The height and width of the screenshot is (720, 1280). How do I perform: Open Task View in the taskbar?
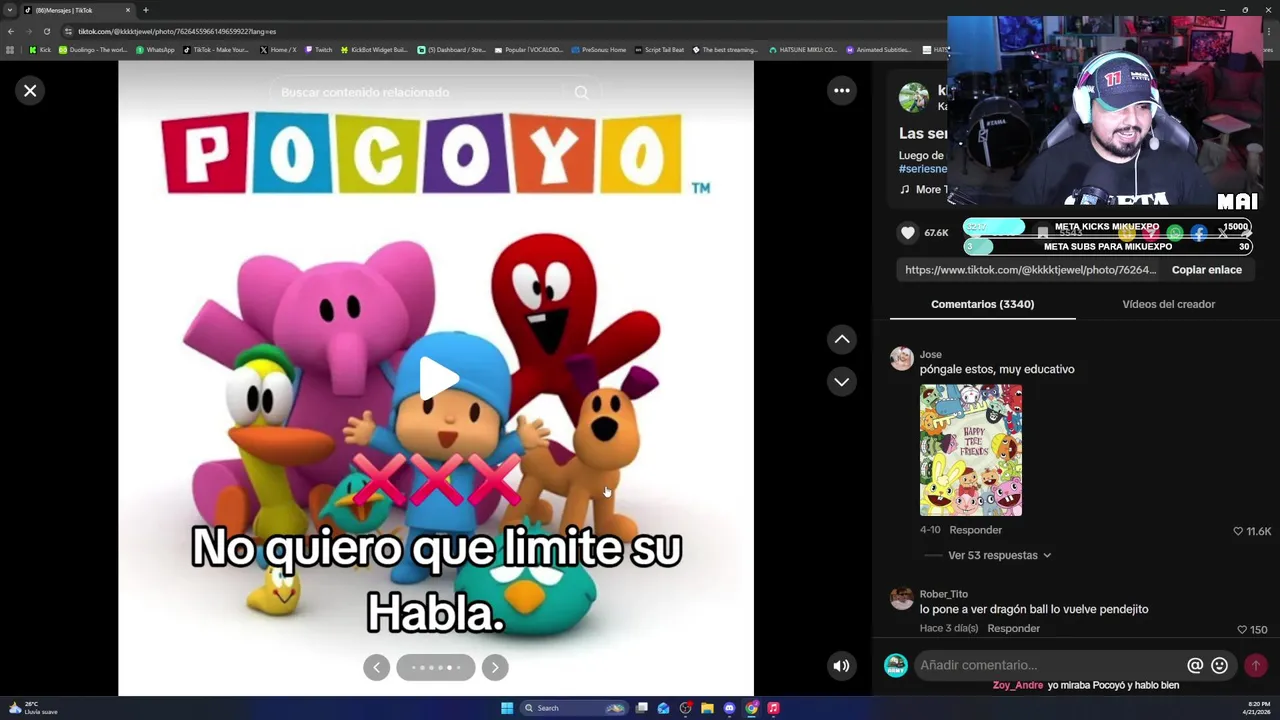642,708
